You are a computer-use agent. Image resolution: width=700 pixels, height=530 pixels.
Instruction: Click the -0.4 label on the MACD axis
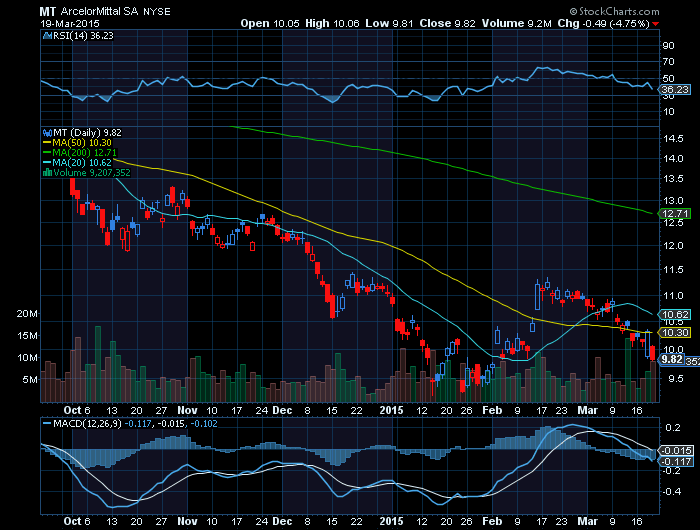[x=672, y=492]
